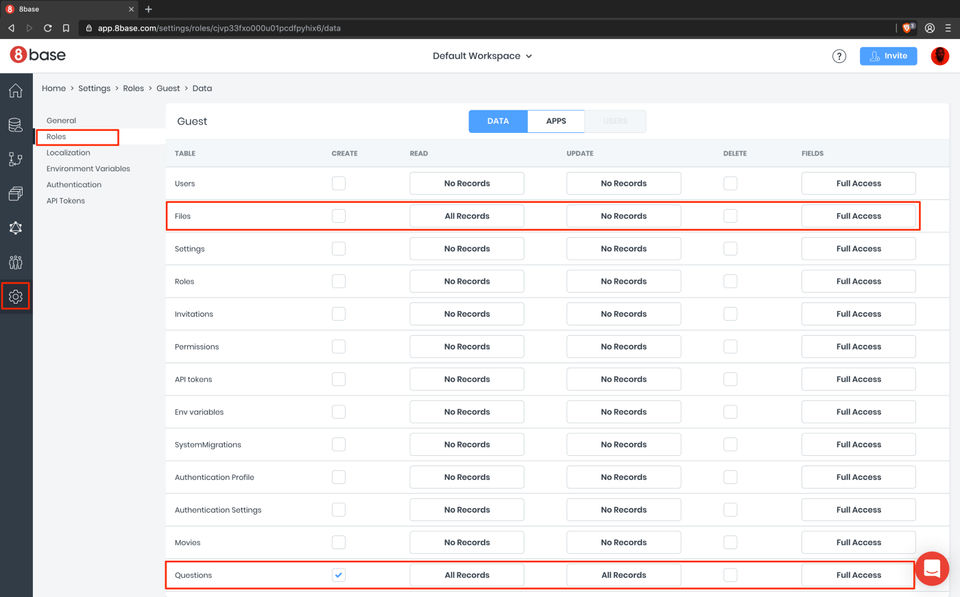Open the GraphQL API Explorer icon

15,228
